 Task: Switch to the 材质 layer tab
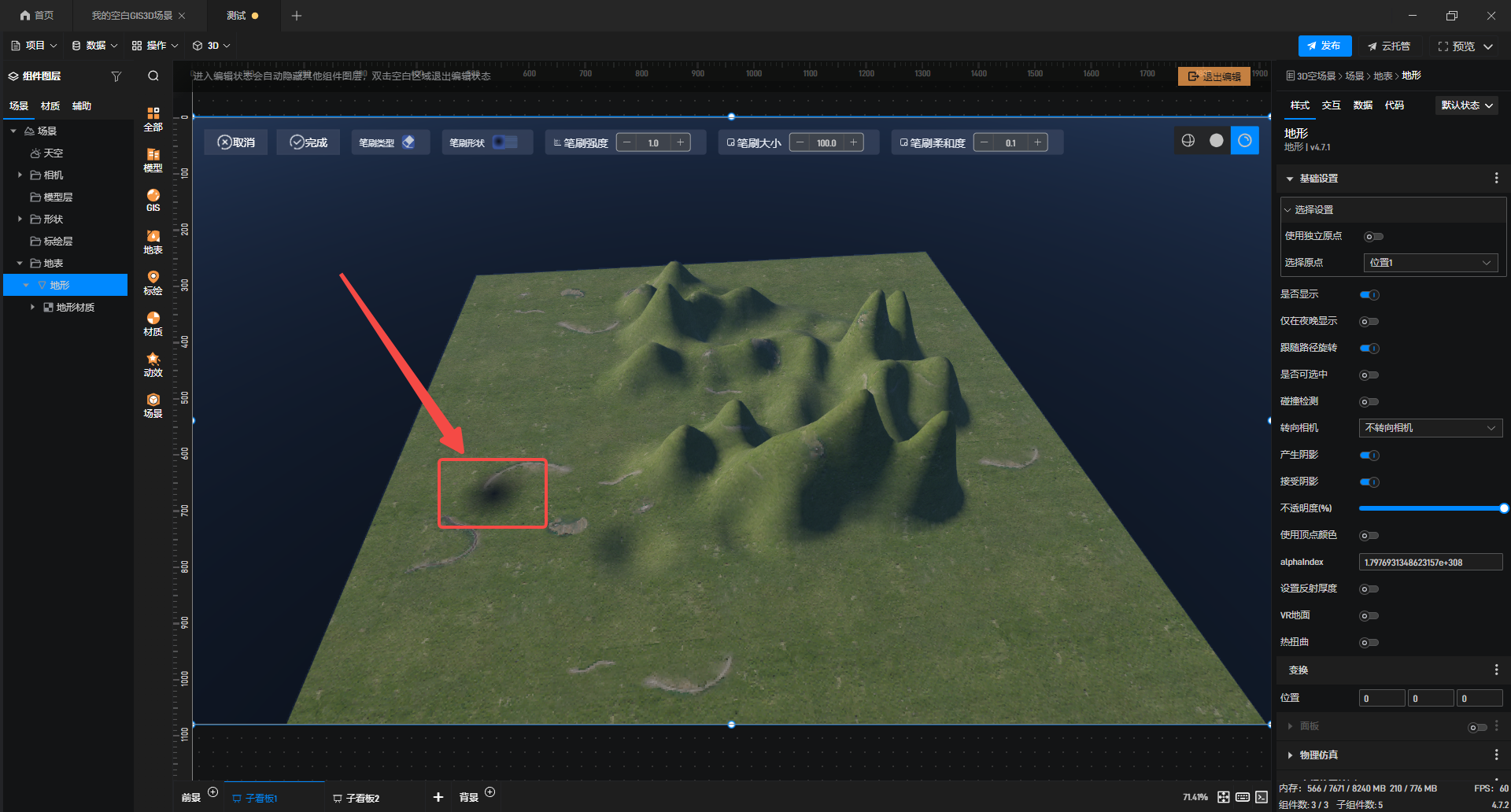click(50, 106)
